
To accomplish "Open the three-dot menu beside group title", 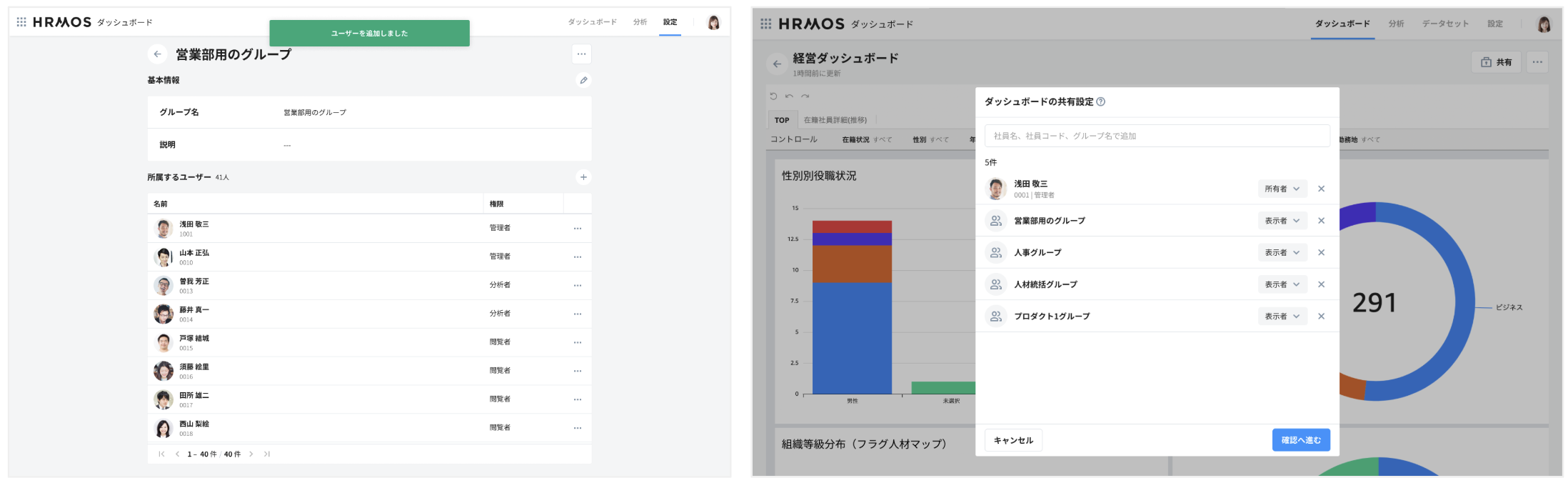I will (x=581, y=54).
